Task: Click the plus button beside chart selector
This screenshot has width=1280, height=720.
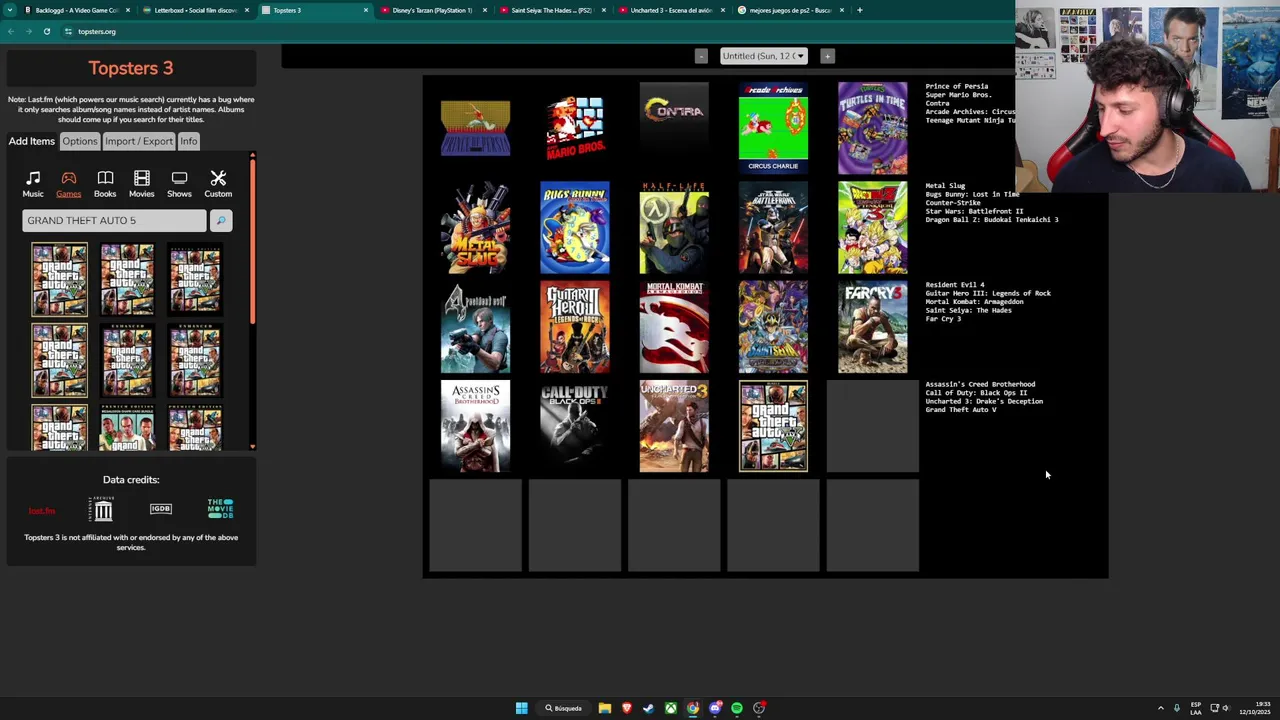Action: tap(827, 56)
